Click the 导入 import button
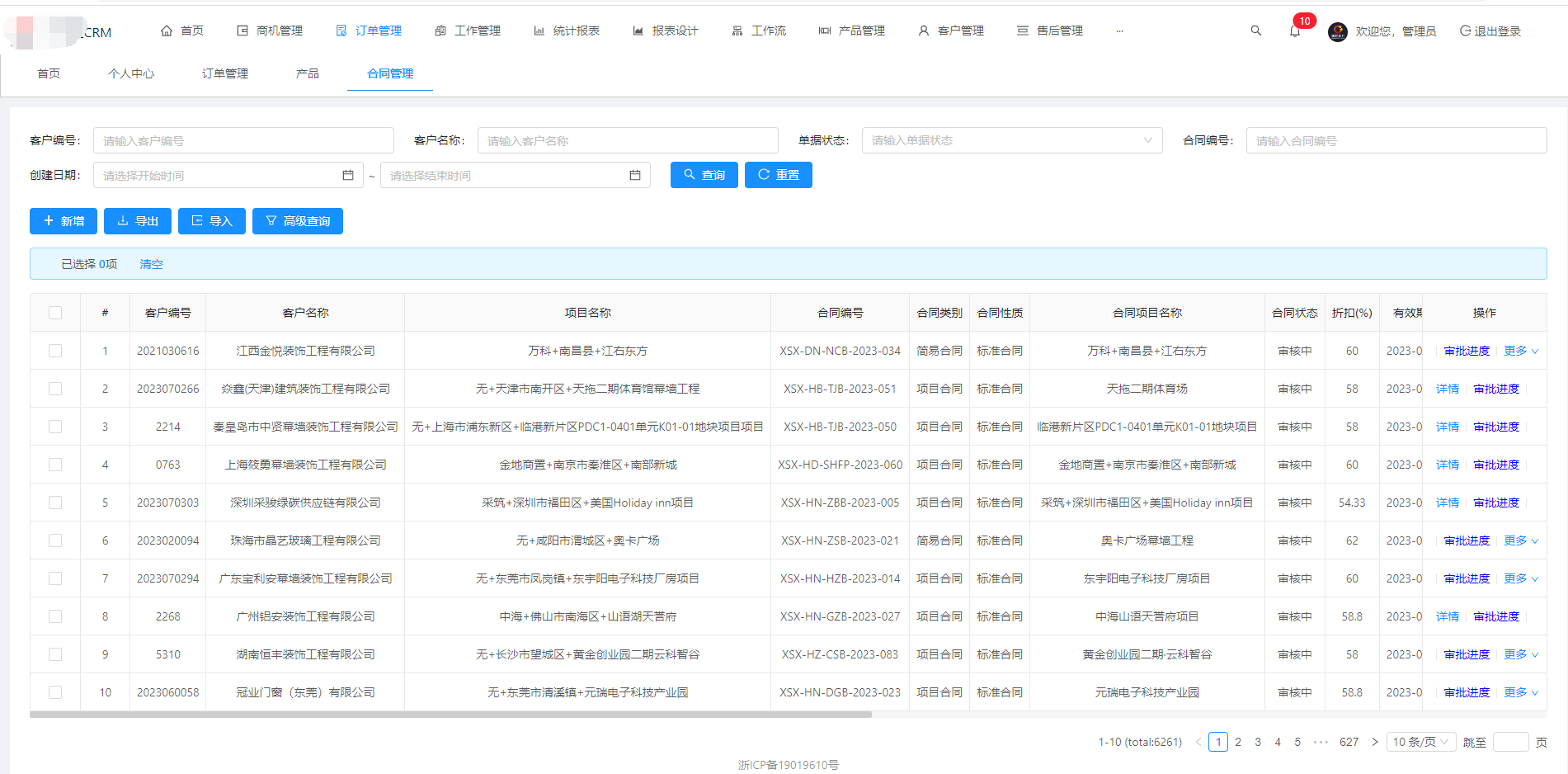The width and height of the screenshot is (1568, 774). coord(212,221)
